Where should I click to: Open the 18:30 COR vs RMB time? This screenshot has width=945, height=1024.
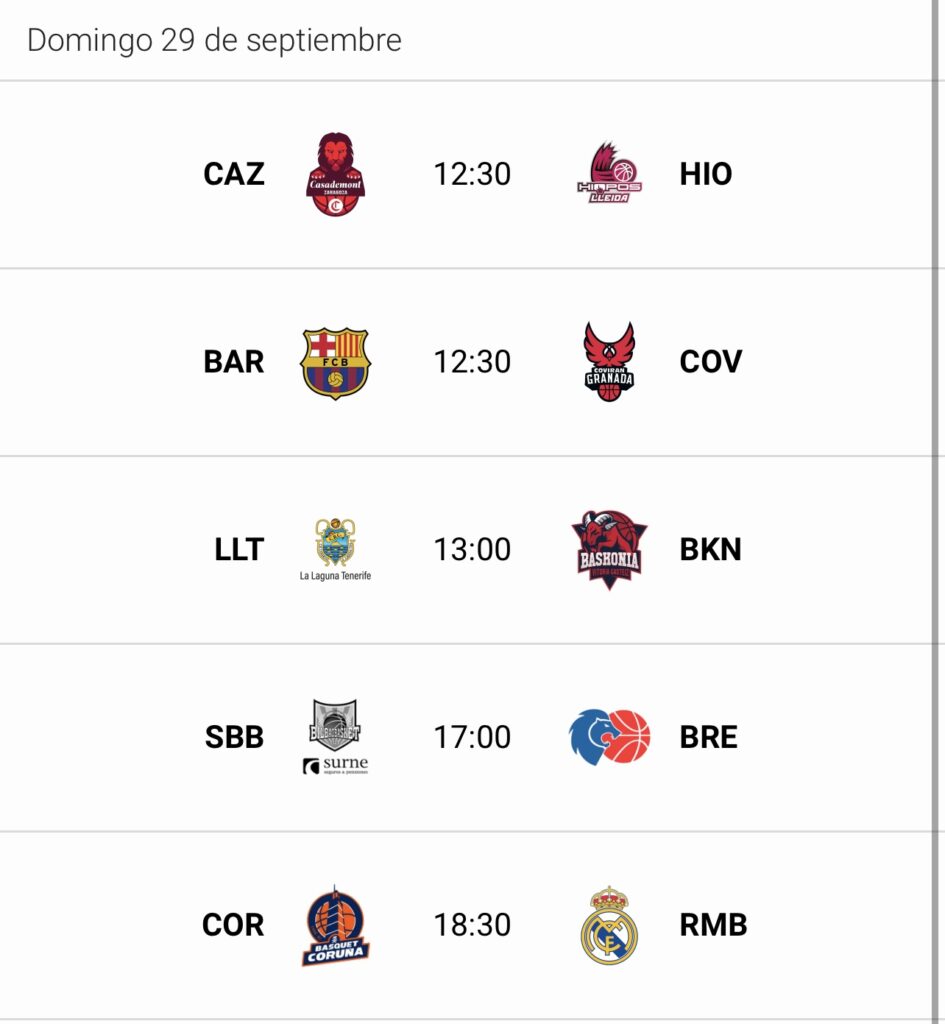[472, 925]
